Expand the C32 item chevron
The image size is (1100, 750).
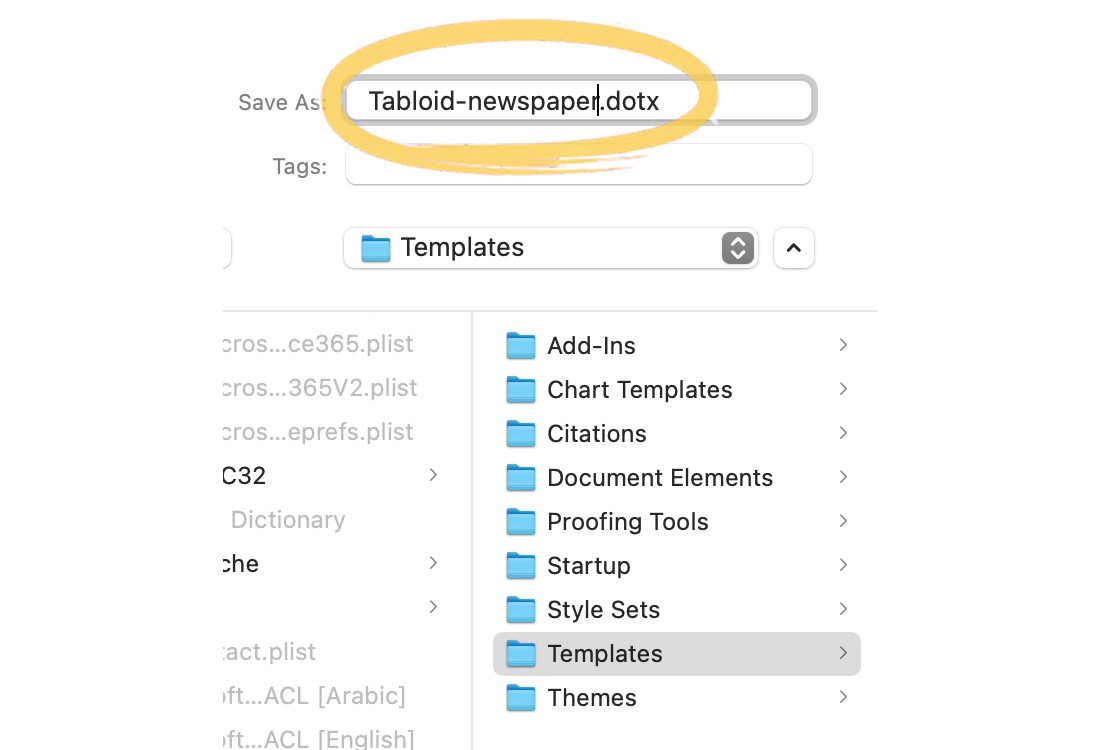point(433,475)
